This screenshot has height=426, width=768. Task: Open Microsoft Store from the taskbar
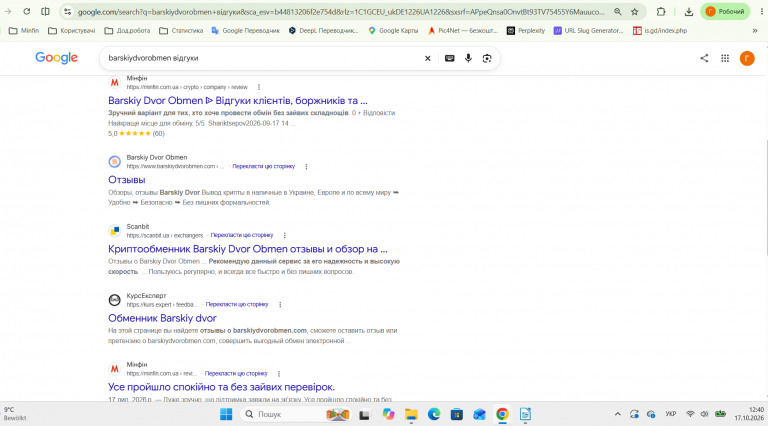[x=456, y=414]
